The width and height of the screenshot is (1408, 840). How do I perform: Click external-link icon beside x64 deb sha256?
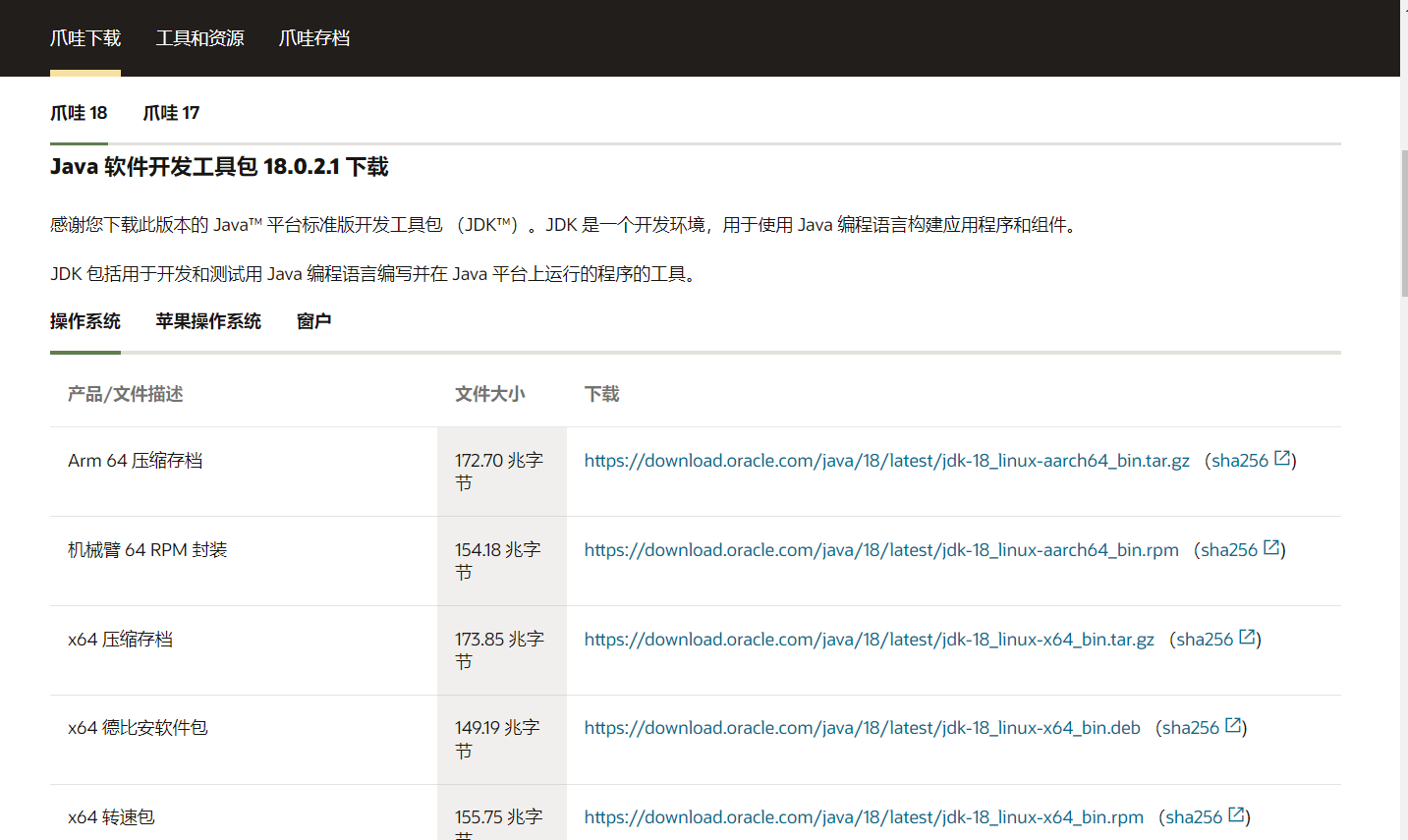1233,725
